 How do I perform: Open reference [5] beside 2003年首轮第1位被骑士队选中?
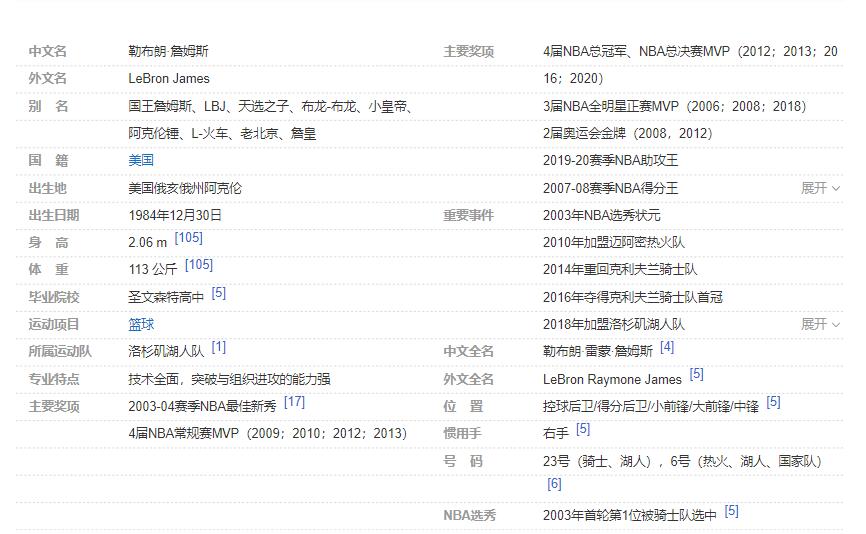click(x=731, y=511)
